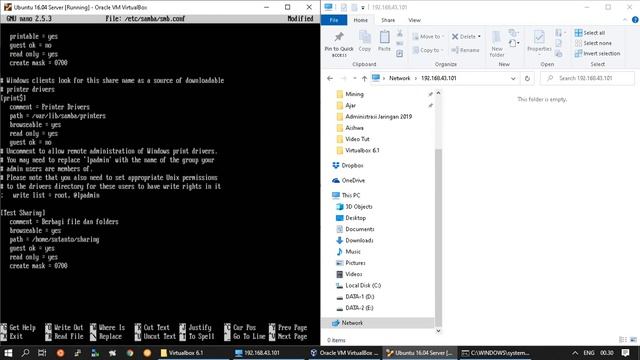Open Task View from taskbar

pos(42,353)
